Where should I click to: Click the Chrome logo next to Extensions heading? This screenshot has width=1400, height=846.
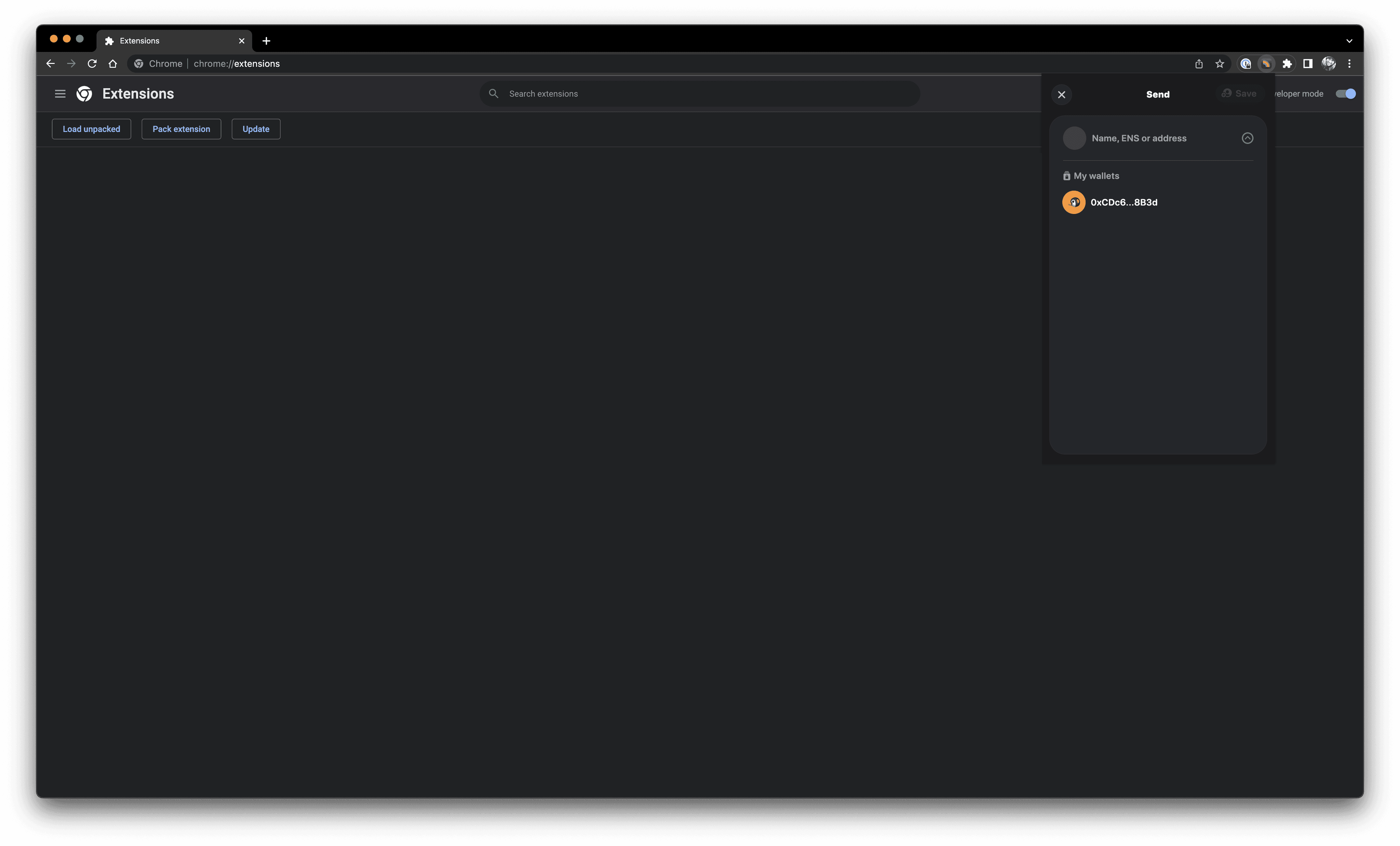coord(84,94)
